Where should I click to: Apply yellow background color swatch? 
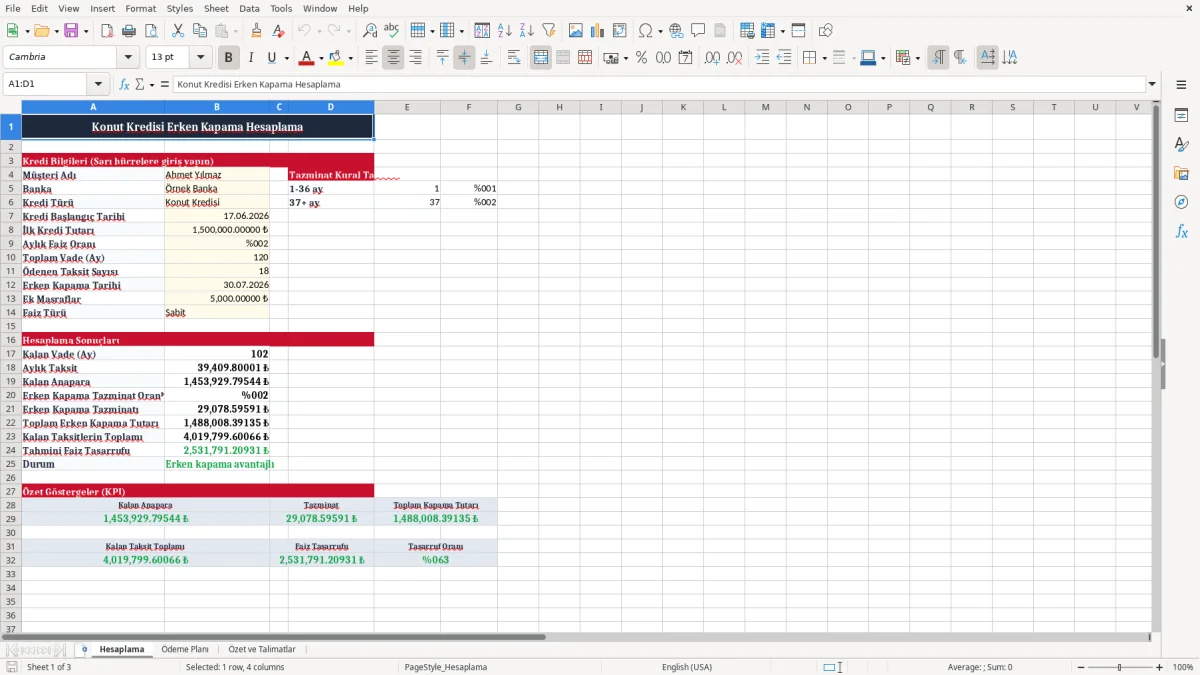(336, 58)
